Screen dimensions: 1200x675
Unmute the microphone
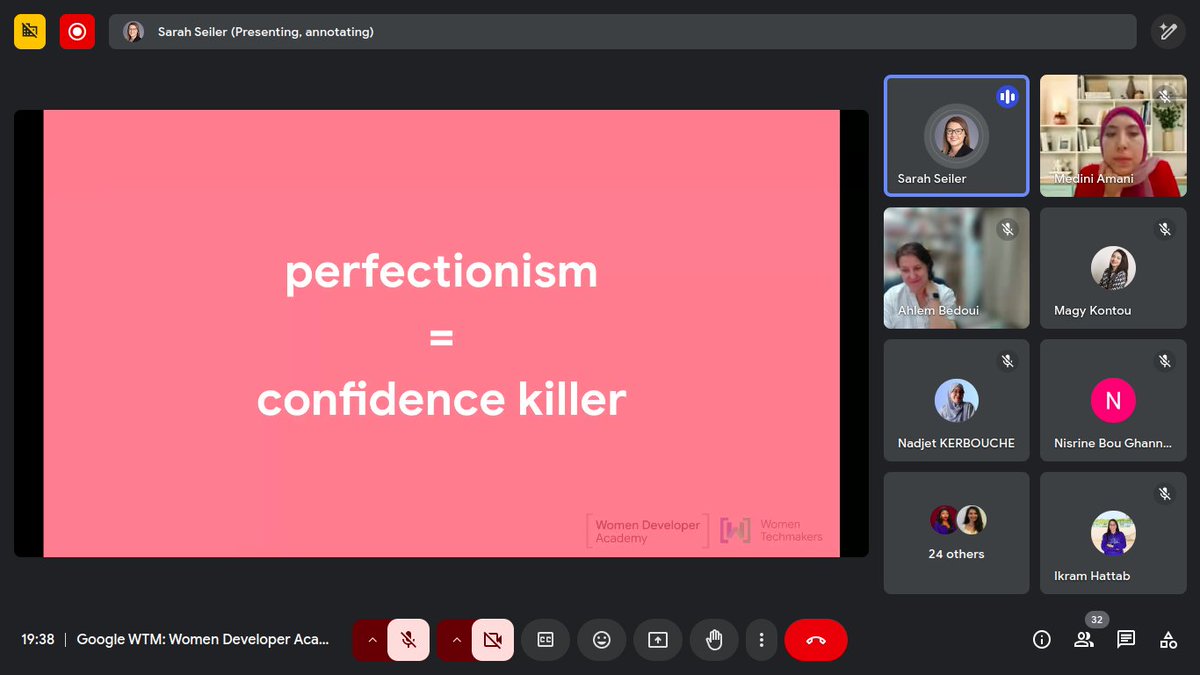(x=409, y=640)
